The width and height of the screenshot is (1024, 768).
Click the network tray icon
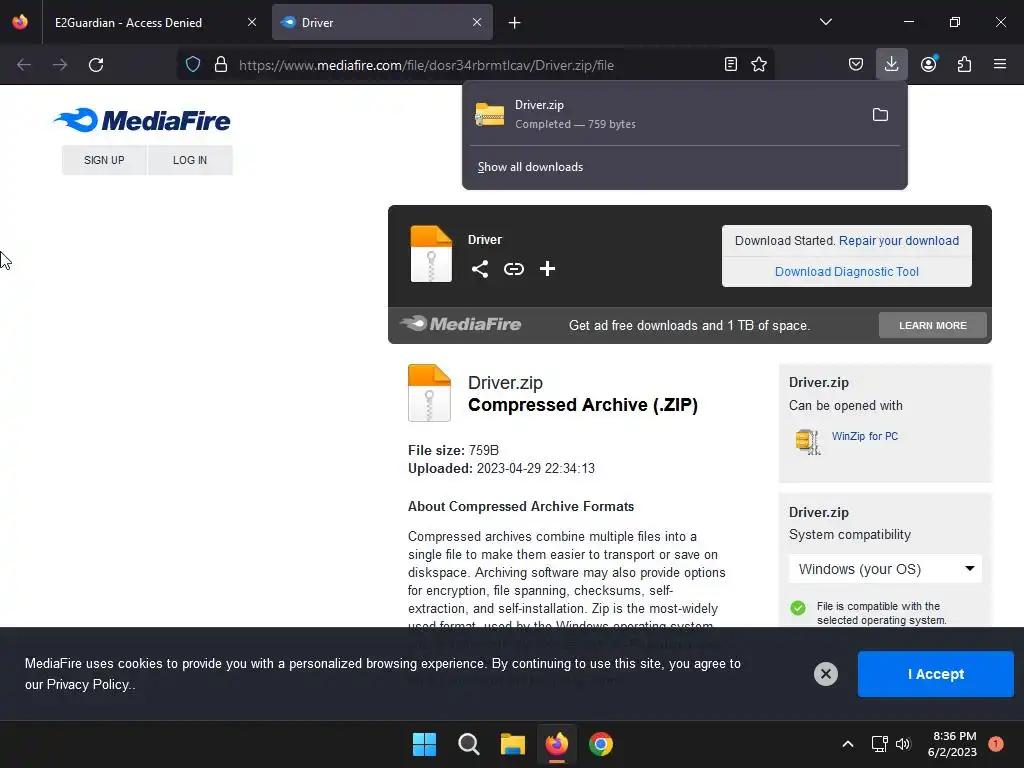click(880, 744)
